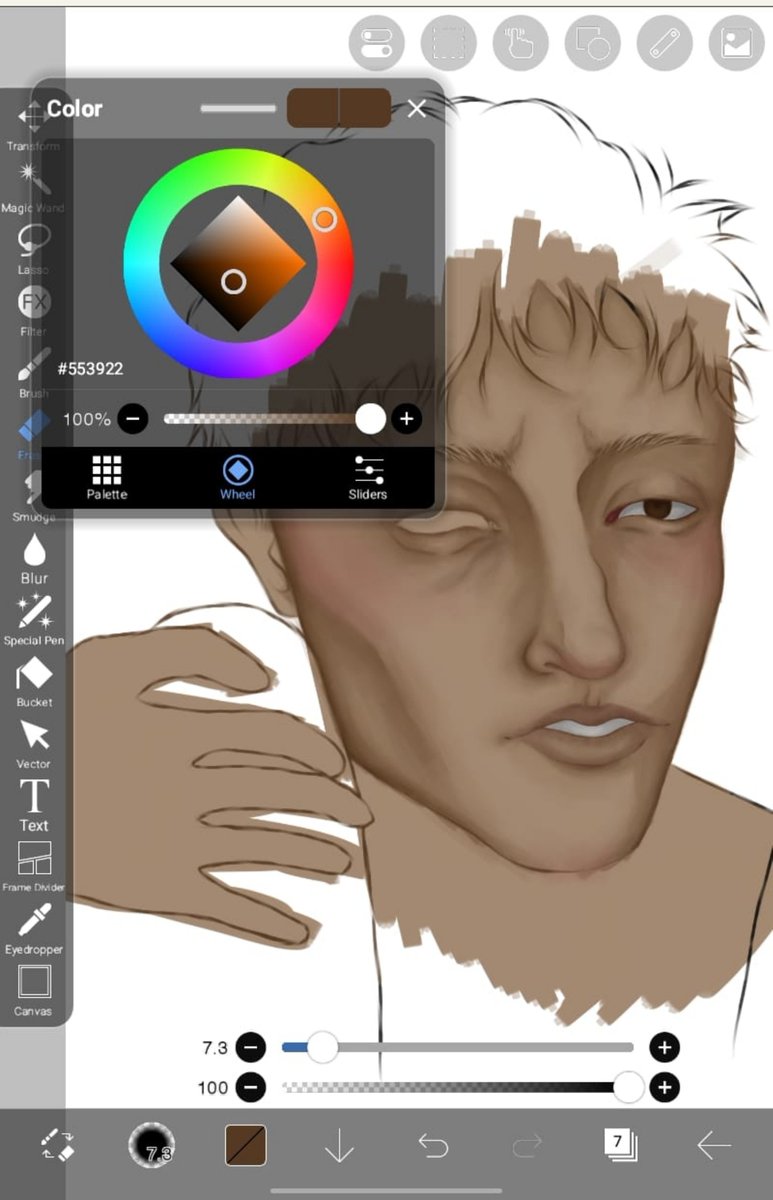Image resolution: width=773 pixels, height=1200 pixels.
Task: Undo the last stroke
Action: pos(433,1145)
